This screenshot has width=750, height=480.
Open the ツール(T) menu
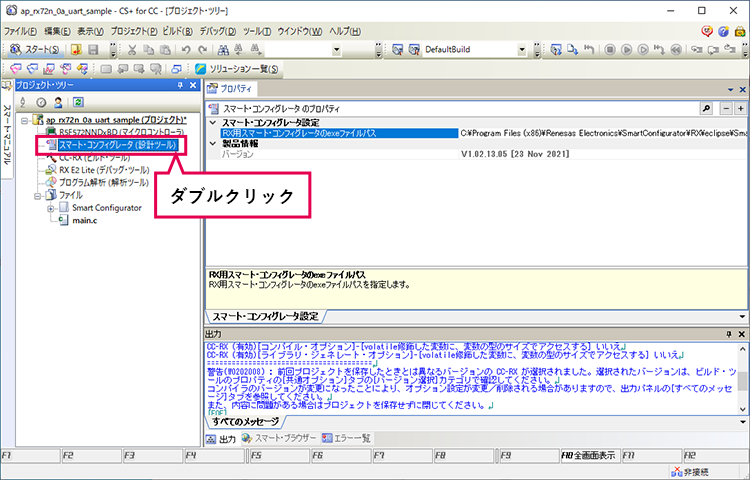pos(257,31)
